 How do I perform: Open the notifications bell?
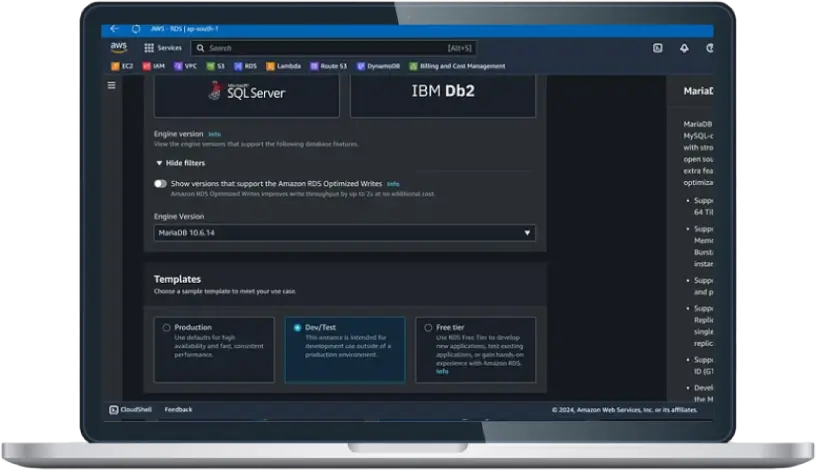pos(684,48)
